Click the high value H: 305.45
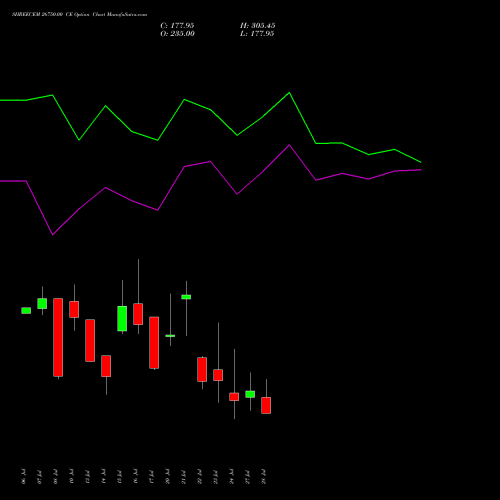Image resolution: width=500 pixels, height=500 pixels. click(257, 26)
